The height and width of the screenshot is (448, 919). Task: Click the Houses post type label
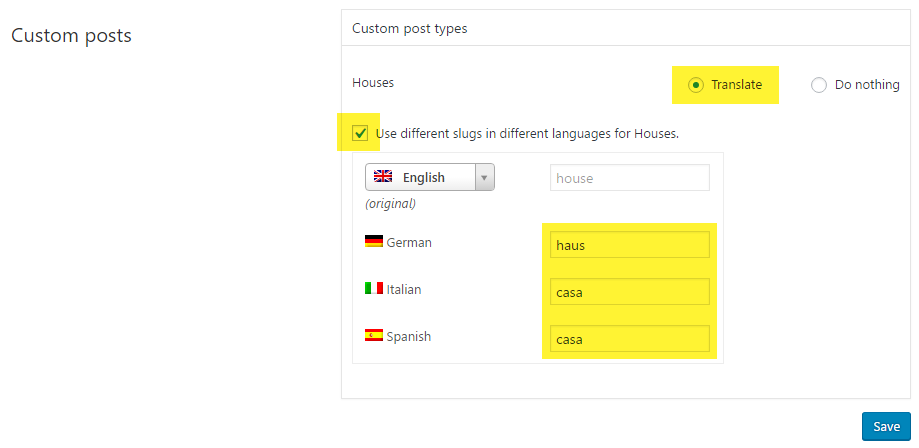tap(373, 83)
